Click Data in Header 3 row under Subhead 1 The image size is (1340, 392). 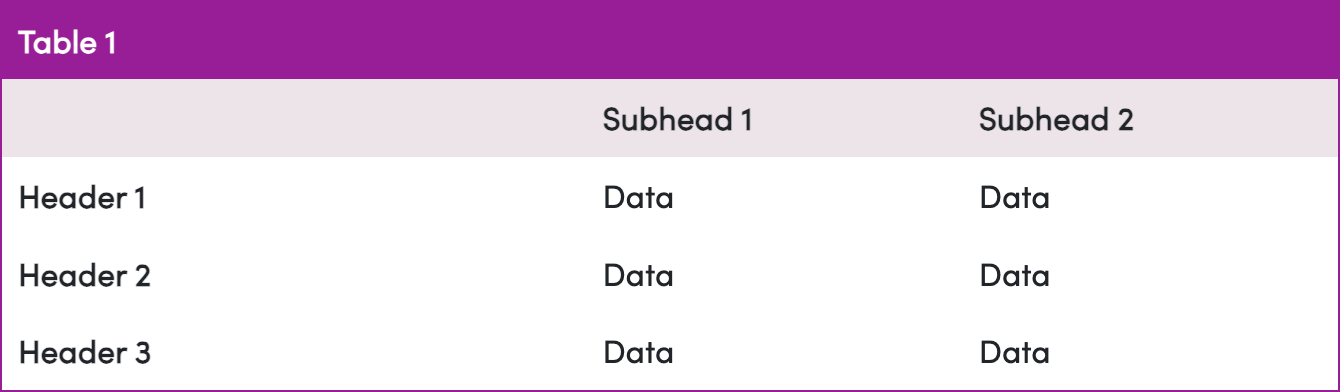638,352
